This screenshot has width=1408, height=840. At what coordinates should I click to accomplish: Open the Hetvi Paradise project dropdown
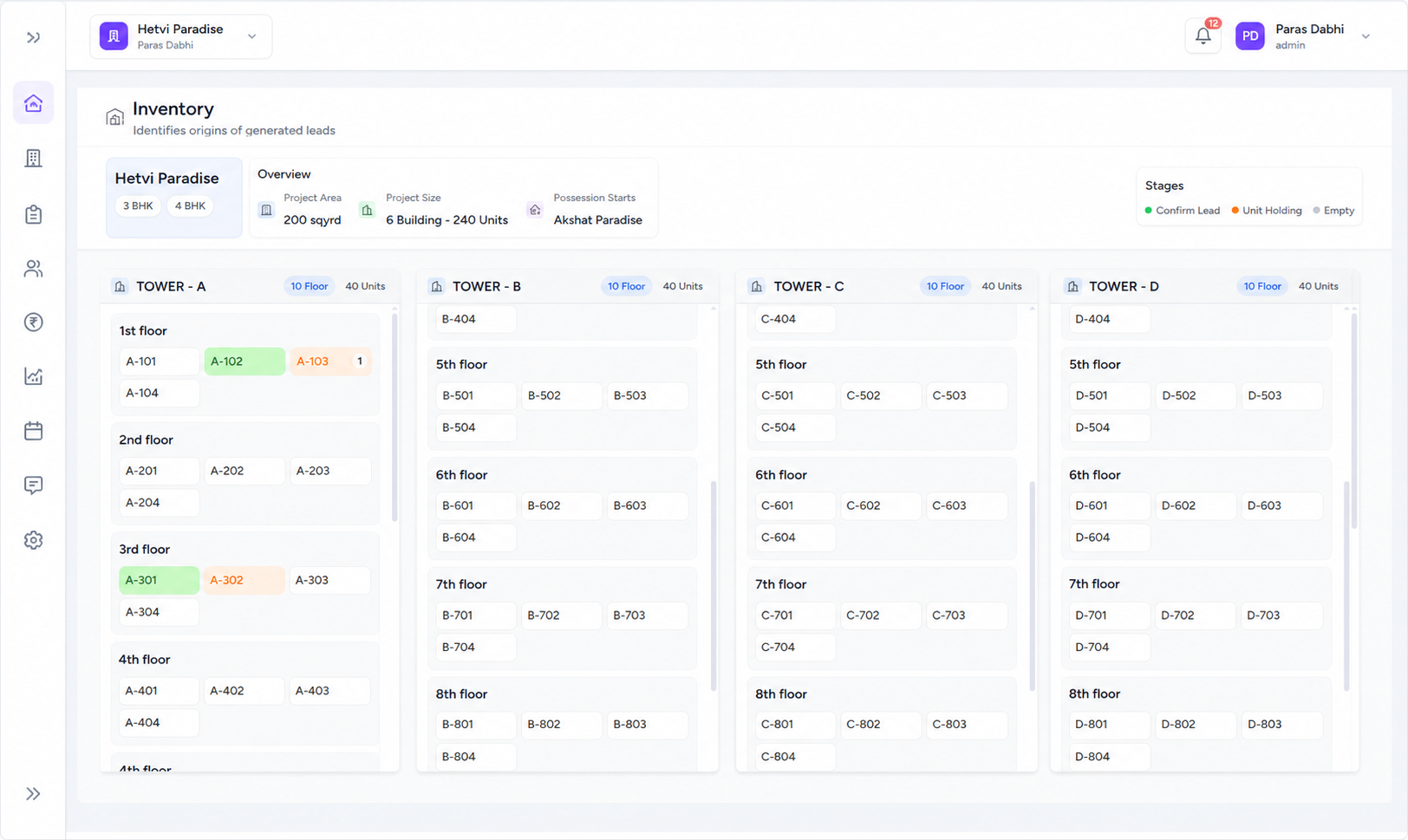pyautogui.click(x=180, y=36)
